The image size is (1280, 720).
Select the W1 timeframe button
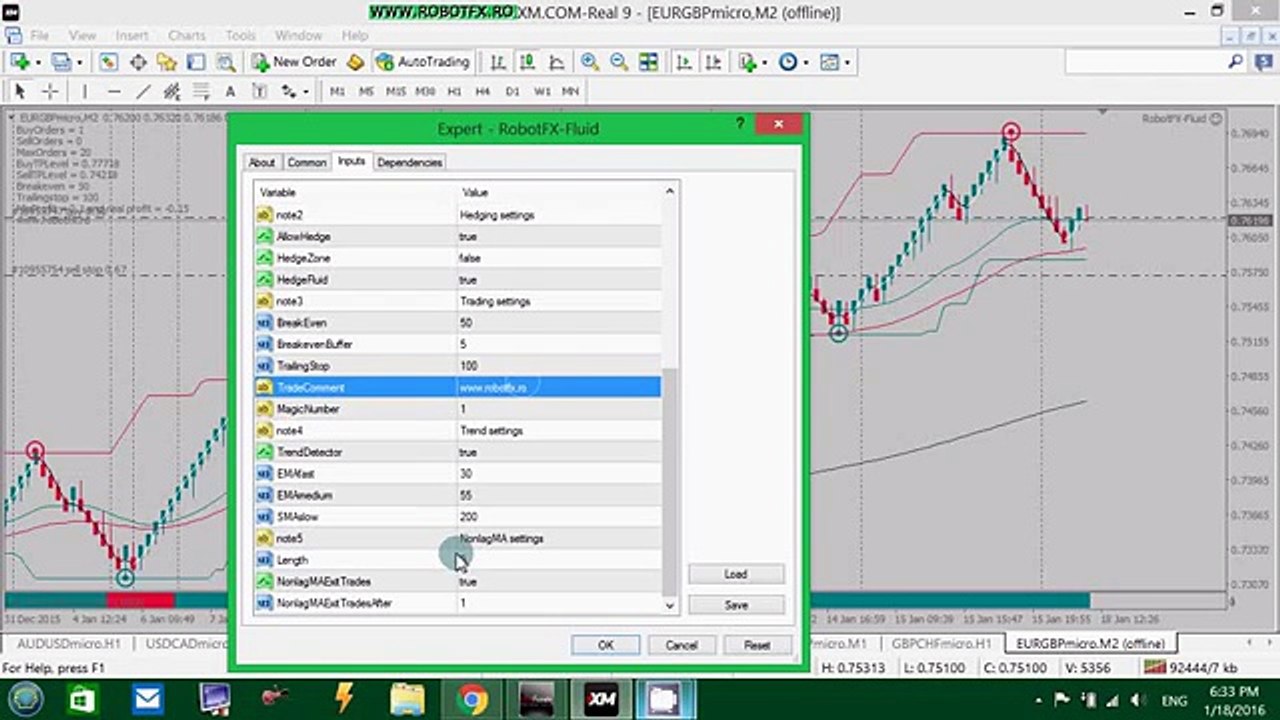[x=542, y=91]
